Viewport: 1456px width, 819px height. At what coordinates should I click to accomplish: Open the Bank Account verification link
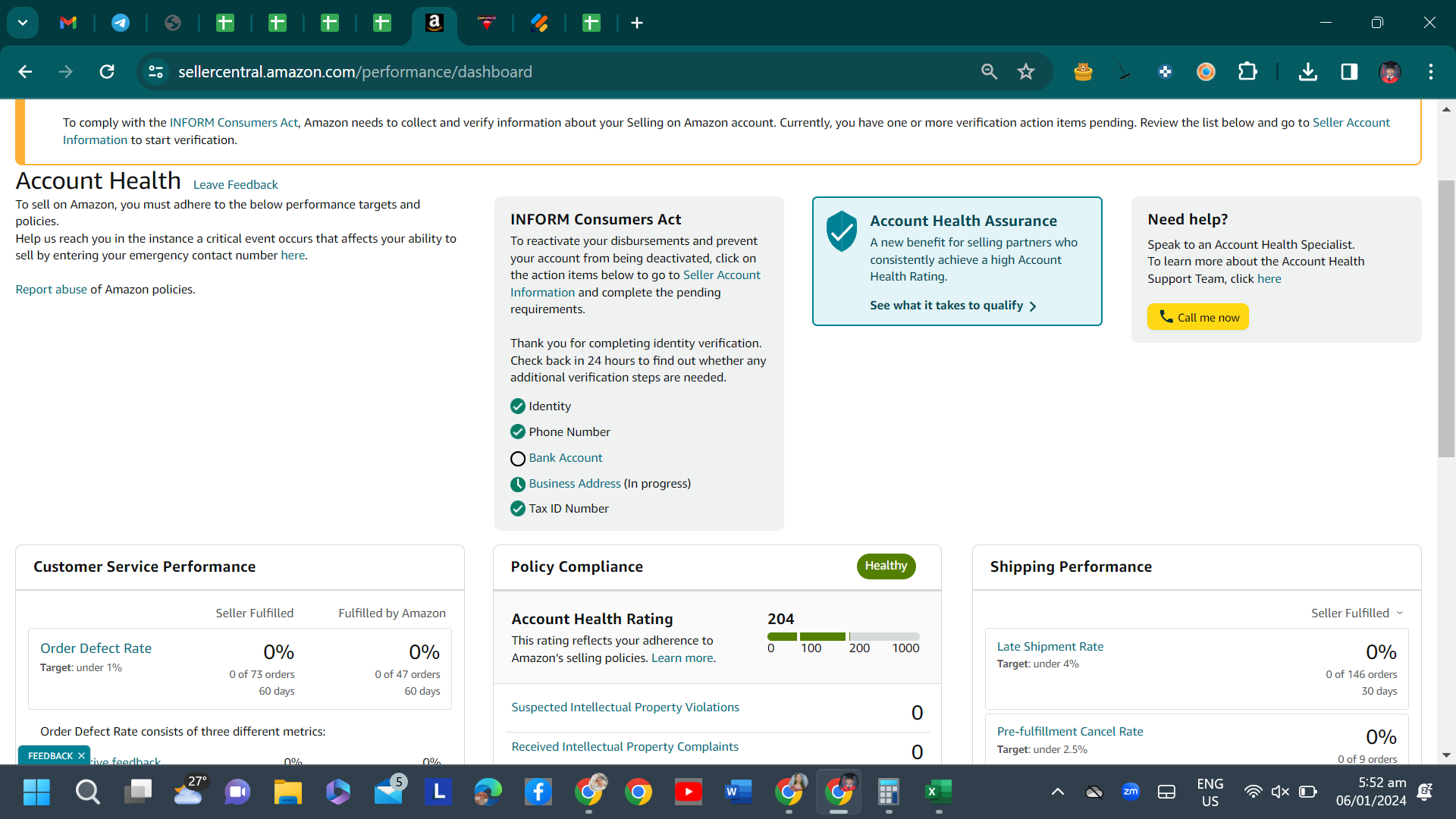click(x=566, y=458)
